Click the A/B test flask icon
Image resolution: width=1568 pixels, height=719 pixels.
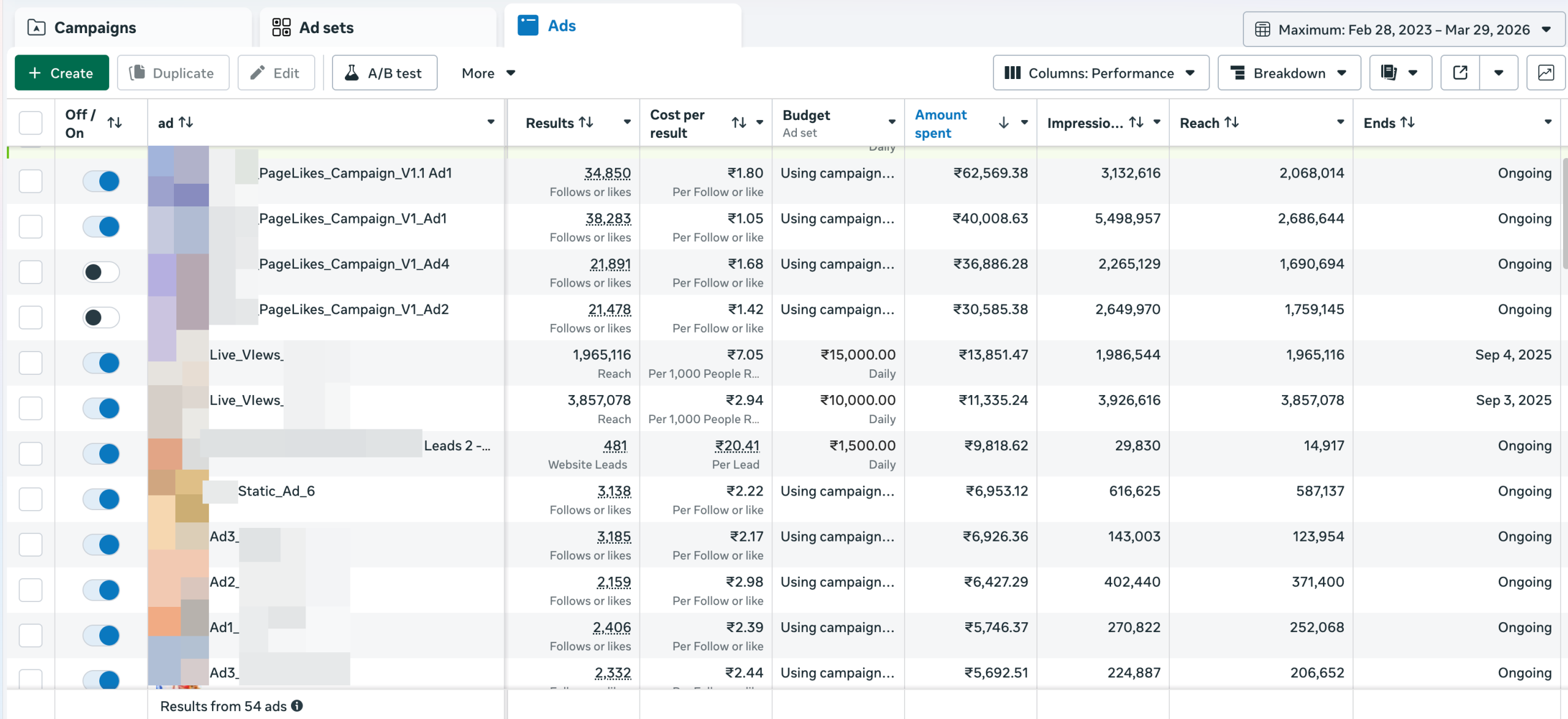pos(384,72)
